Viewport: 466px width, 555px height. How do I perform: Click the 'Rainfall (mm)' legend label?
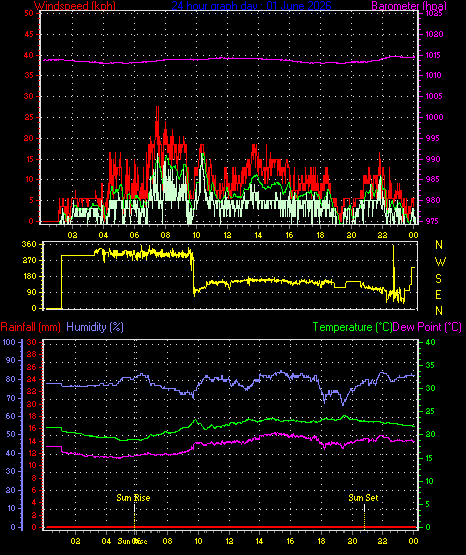tap(31, 327)
